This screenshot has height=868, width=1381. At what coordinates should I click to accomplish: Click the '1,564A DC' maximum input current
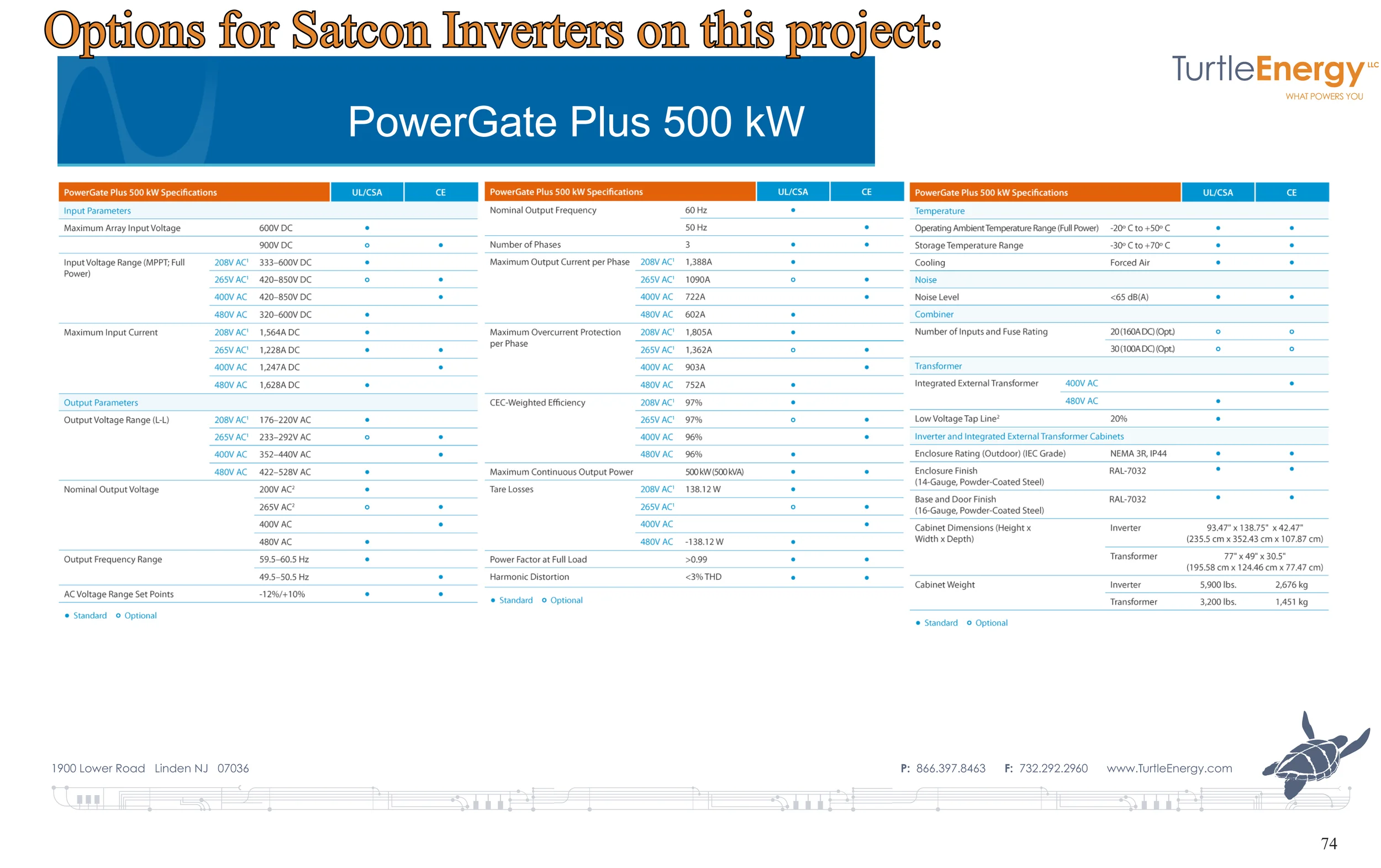pos(280,332)
